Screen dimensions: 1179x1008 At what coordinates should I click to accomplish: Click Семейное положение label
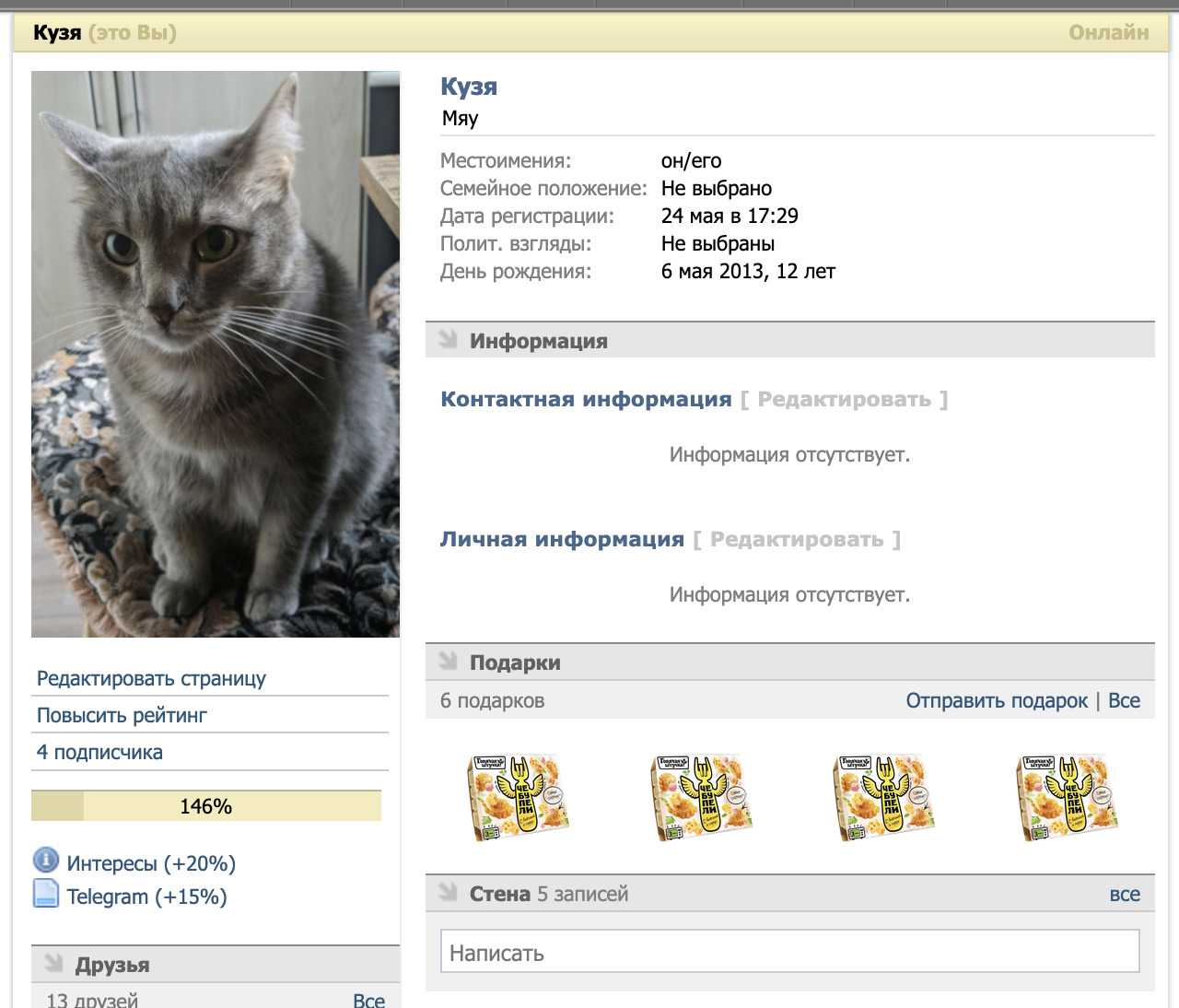tap(543, 188)
